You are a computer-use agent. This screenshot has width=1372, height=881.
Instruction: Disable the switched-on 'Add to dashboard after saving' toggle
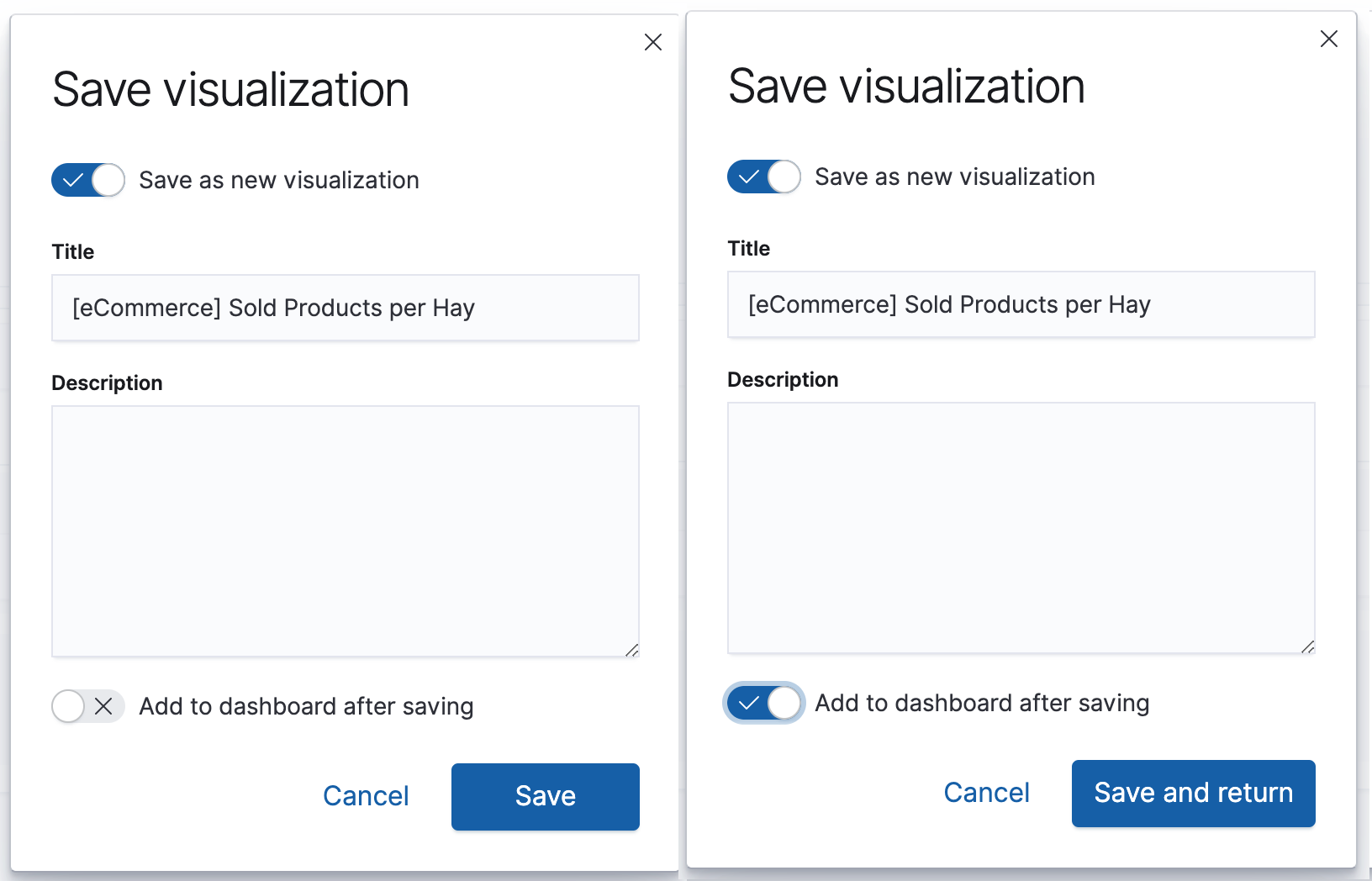coord(764,703)
